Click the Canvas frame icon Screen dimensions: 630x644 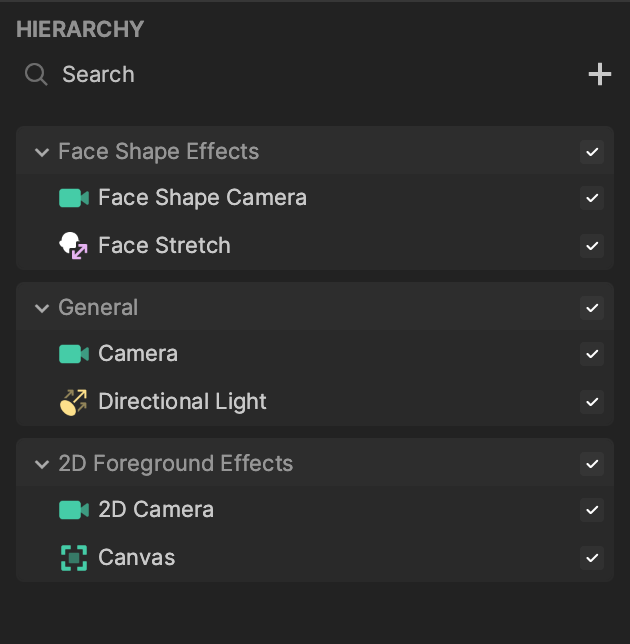point(74,558)
